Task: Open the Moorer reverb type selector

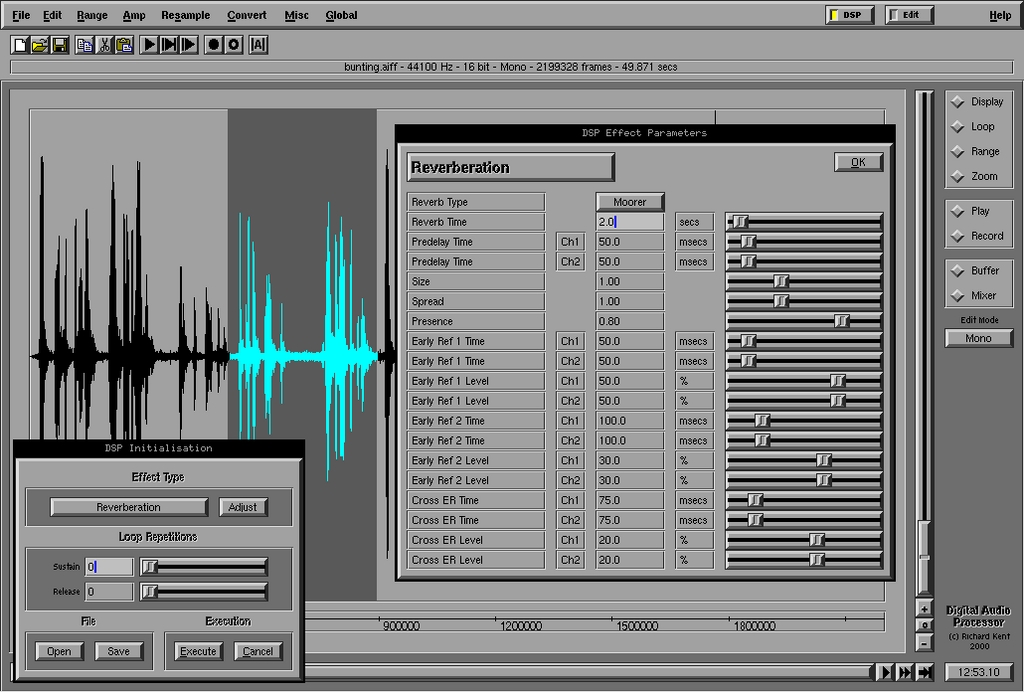Action: pos(630,202)
